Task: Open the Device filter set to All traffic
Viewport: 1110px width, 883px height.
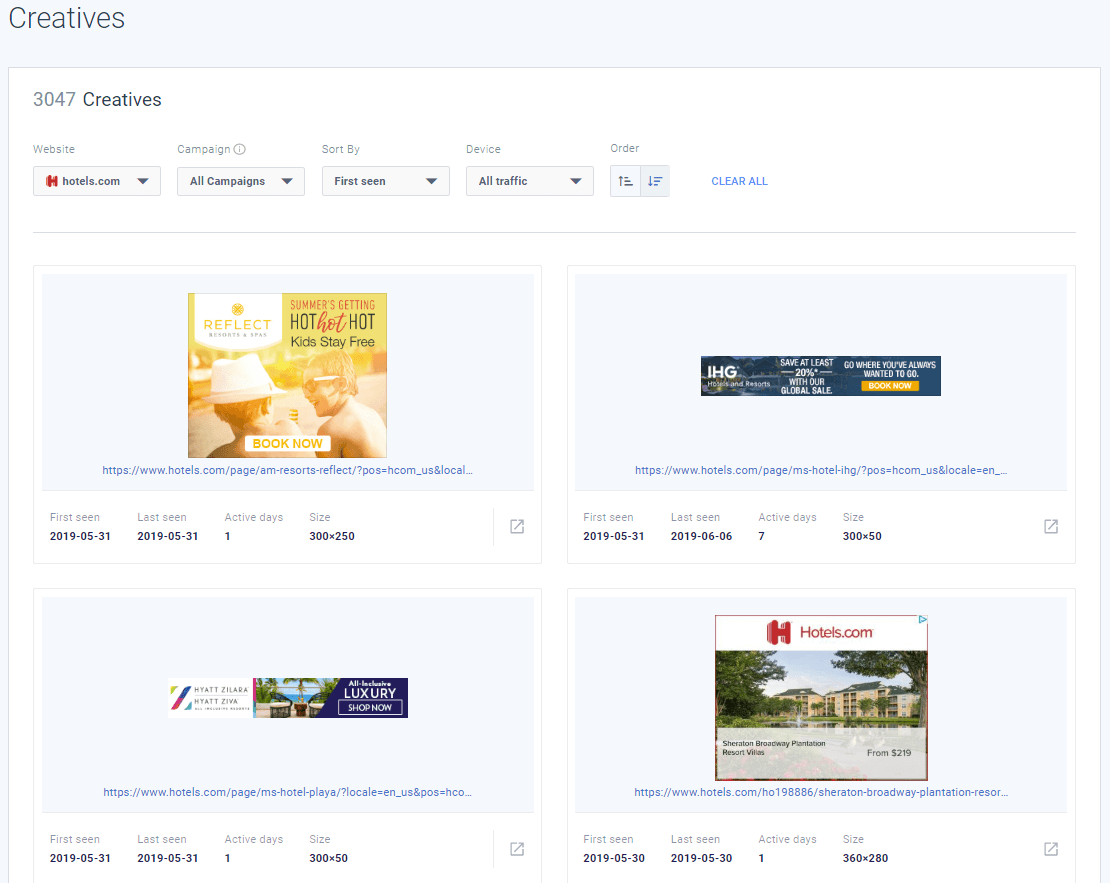Action: (x=529, y=181)
